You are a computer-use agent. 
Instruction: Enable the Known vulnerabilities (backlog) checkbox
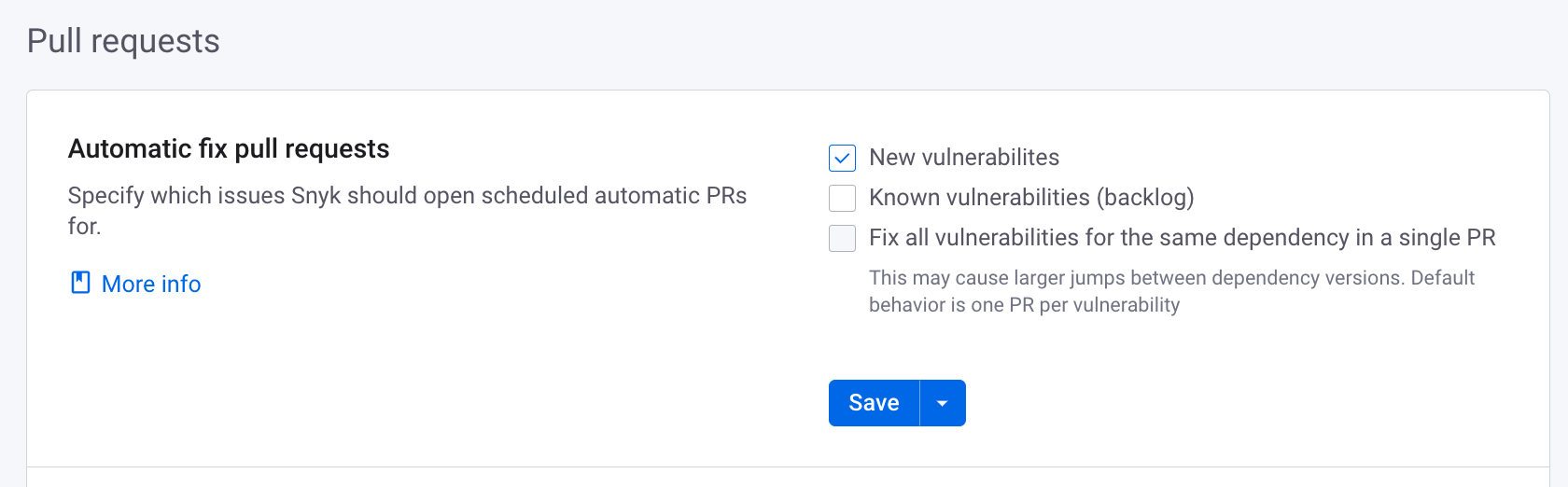[x=842, y=198]
